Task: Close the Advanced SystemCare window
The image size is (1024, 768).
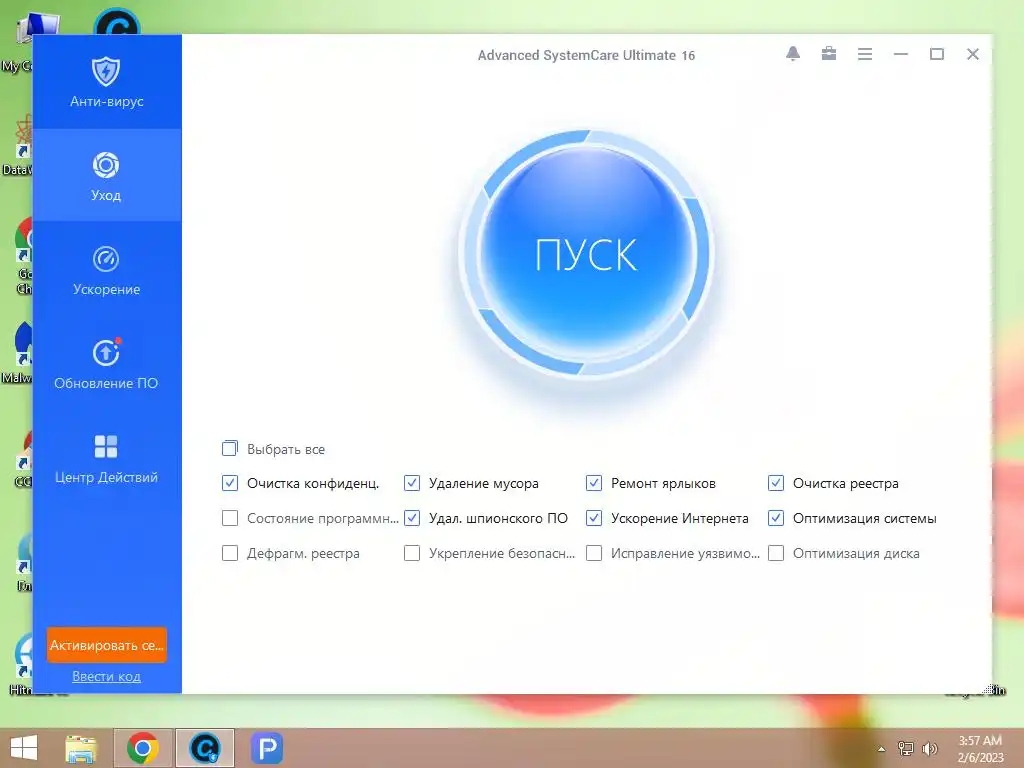Action: tap(972, 54)
